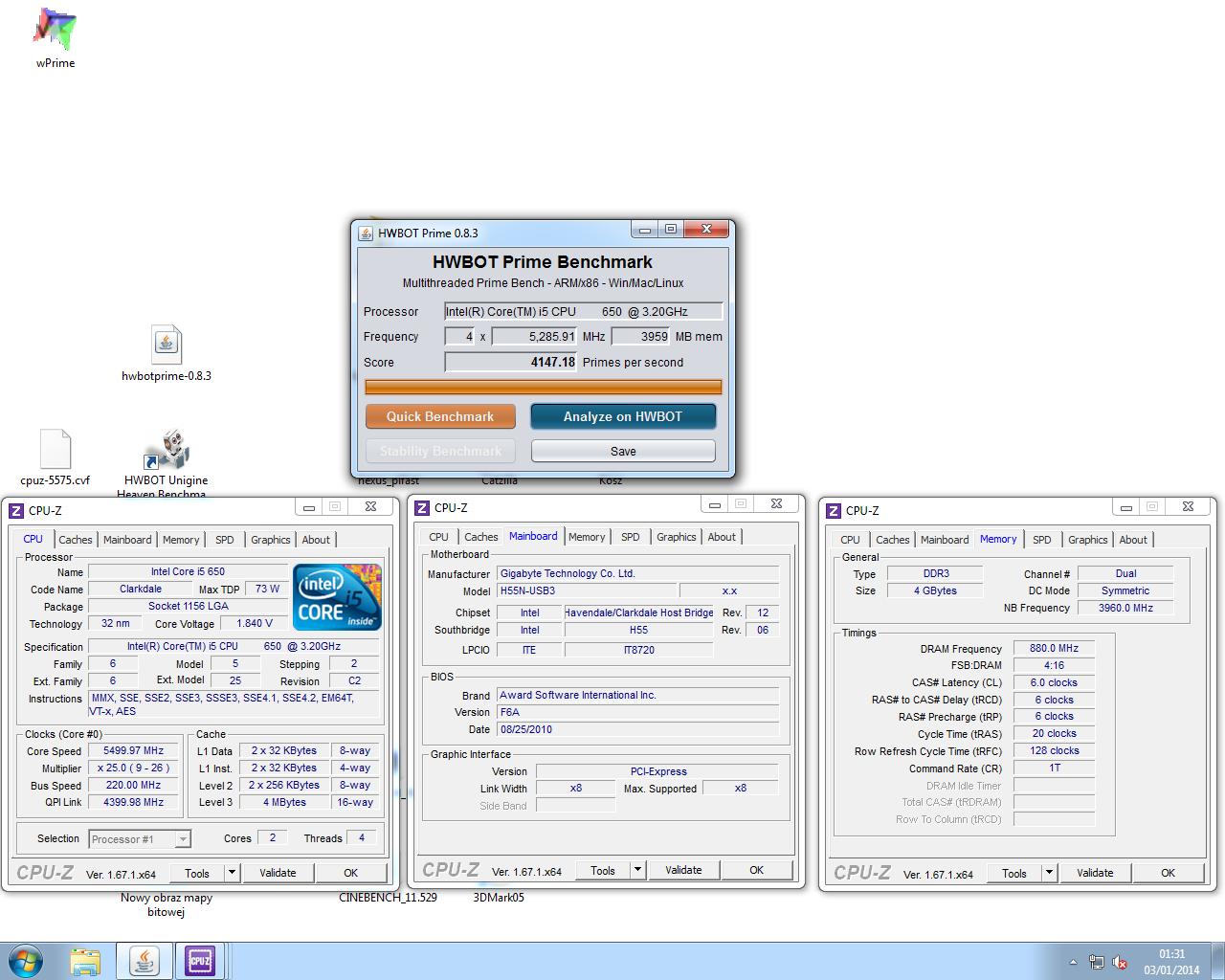Click the orange benchmark progress bar
The height and width of the screenshot is (980, 1225).
tap(544, 387)
